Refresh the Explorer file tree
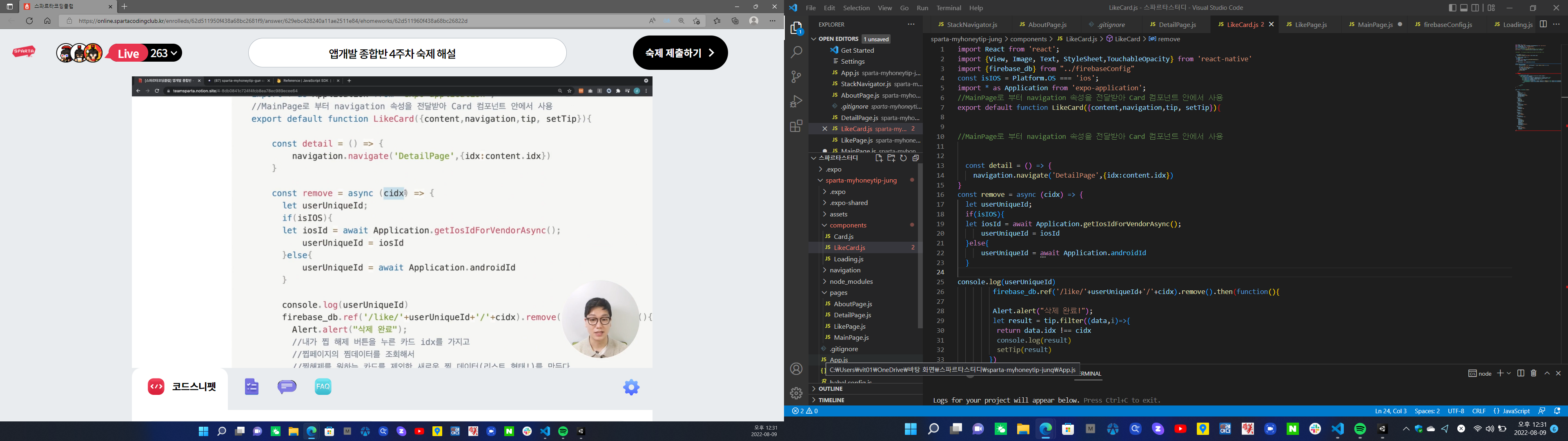The height and width of the screenshot is (441, 1568). click(903, 158)
